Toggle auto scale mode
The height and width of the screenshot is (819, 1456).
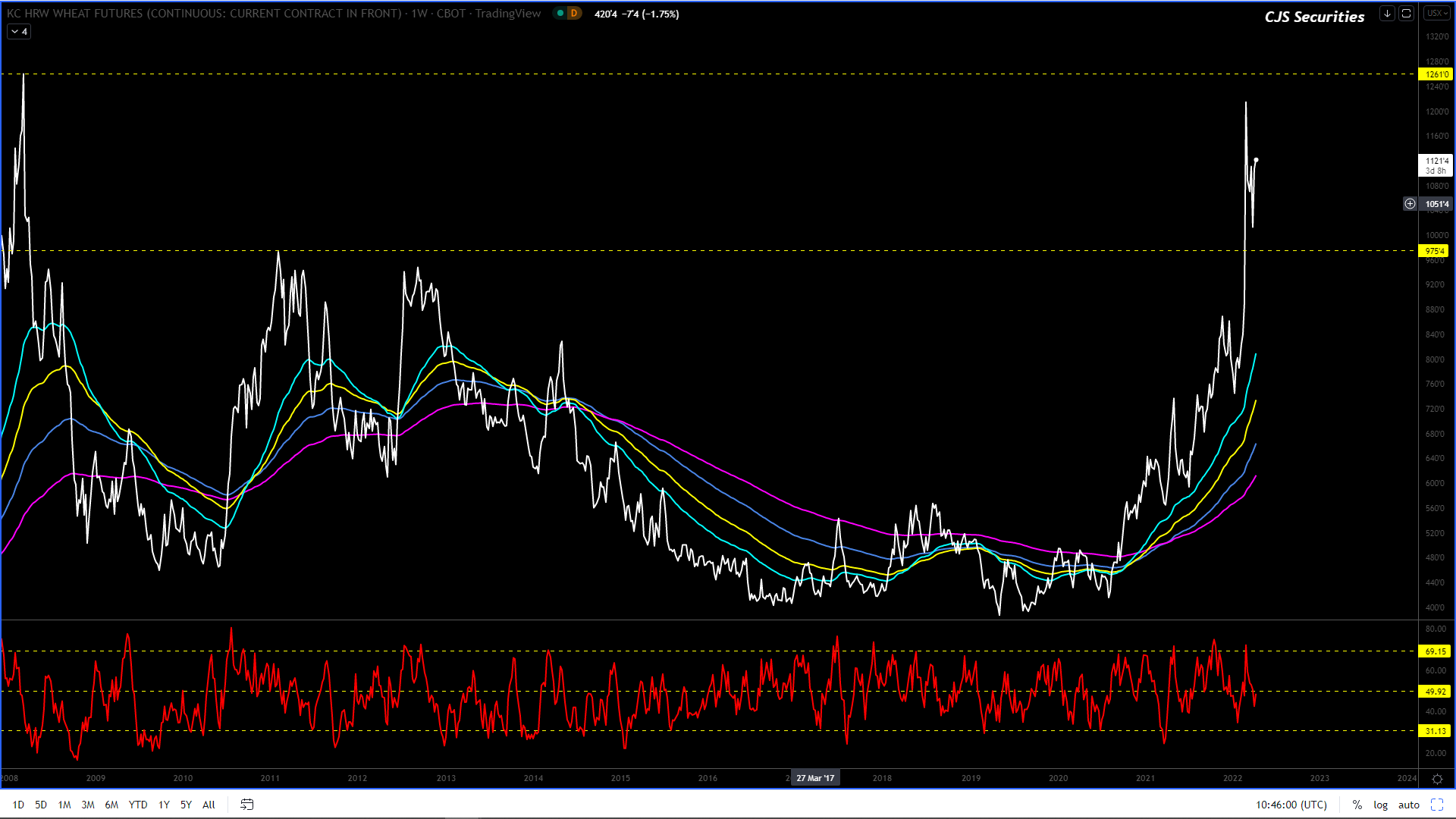[1408, 805]
